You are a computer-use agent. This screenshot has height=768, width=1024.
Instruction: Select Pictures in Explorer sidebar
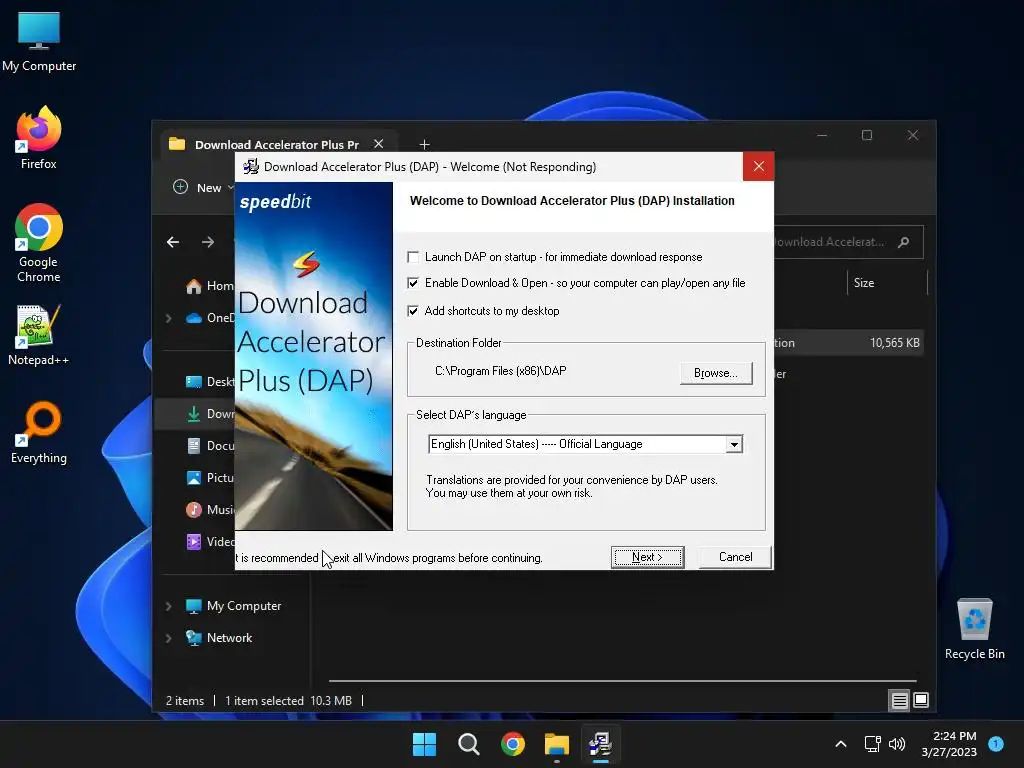point(209,477)
